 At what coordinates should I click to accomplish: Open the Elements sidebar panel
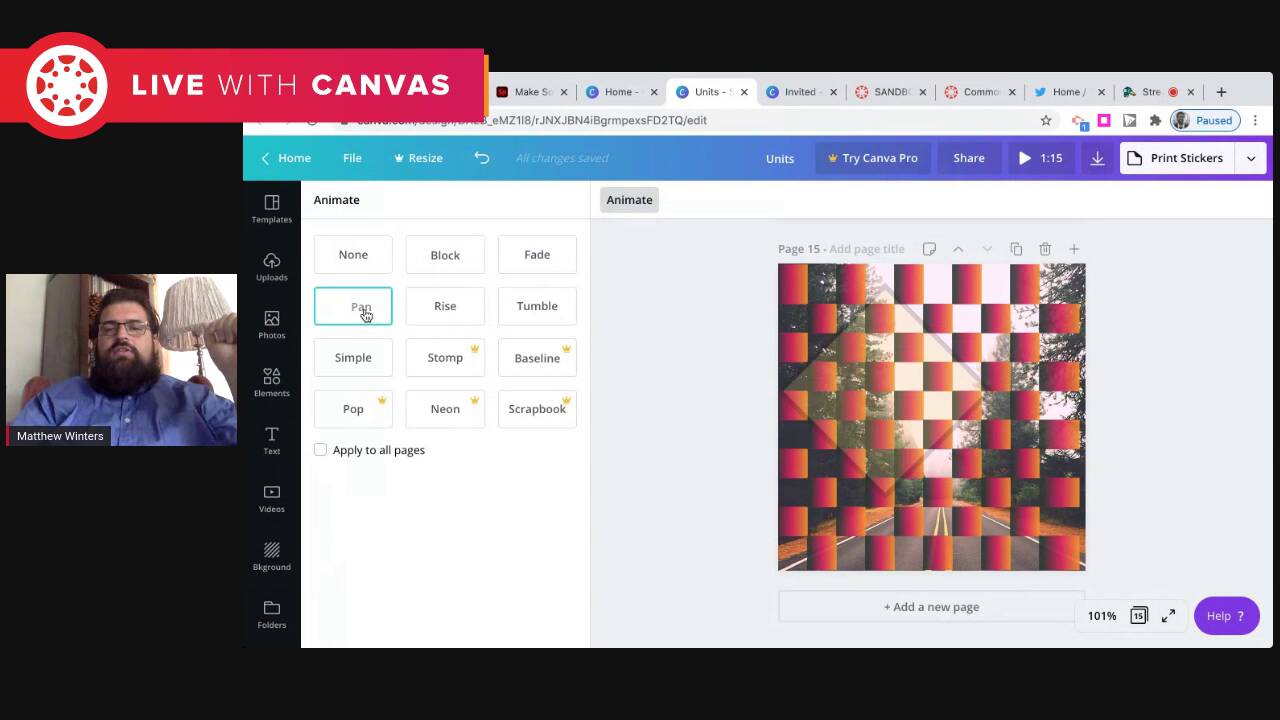pyautogui.click(x=271, y=382)
